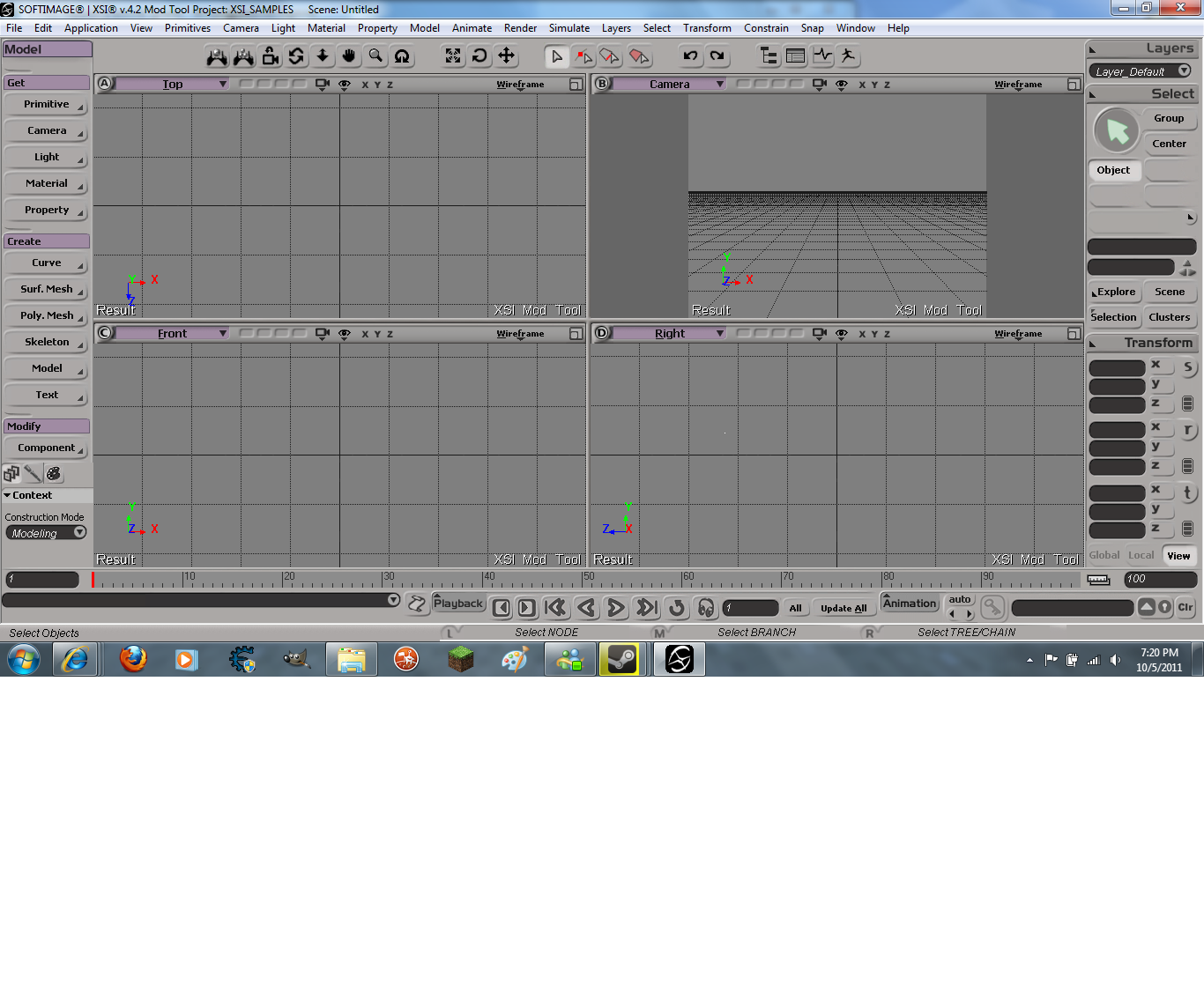Activate the zoom magnifier tool
Screen dimensions: 1204x985
tap(375, 56)
